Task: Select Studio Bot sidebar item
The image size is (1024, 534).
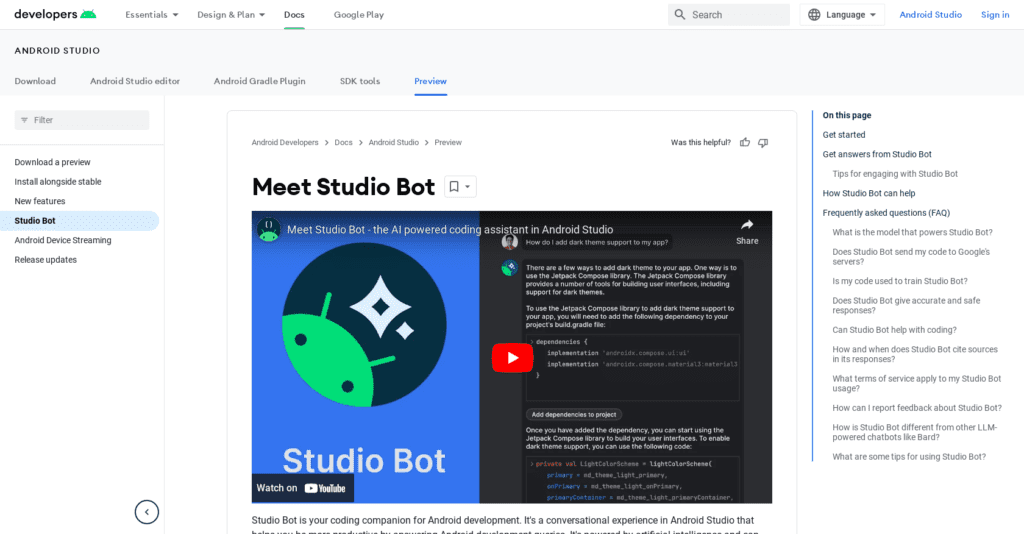Action: click(x=79, y=221)
